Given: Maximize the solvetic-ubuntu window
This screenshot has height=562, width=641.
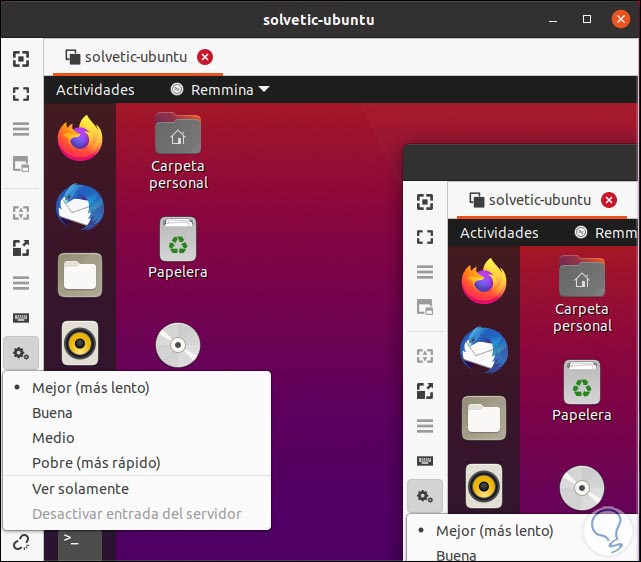Looking at the screenshot, I should 587,19.
